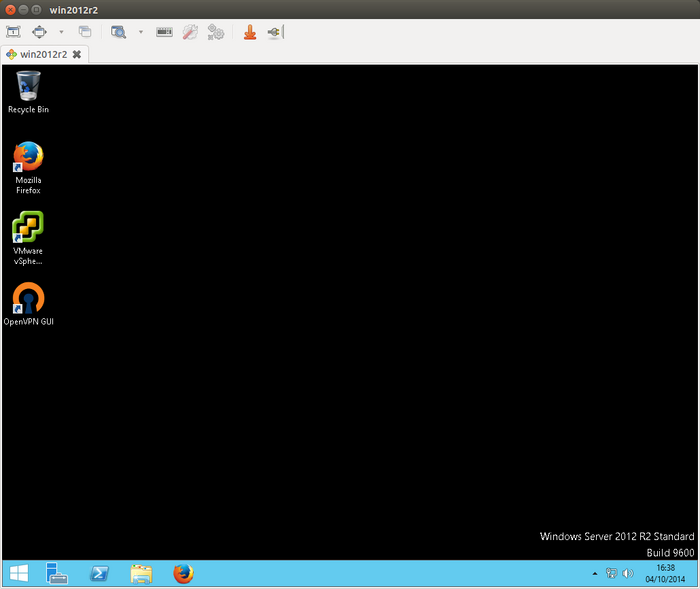The image size is (700, 589).
Task: Open Server Manager from taskbar
Action: click(x=57, y=573)
